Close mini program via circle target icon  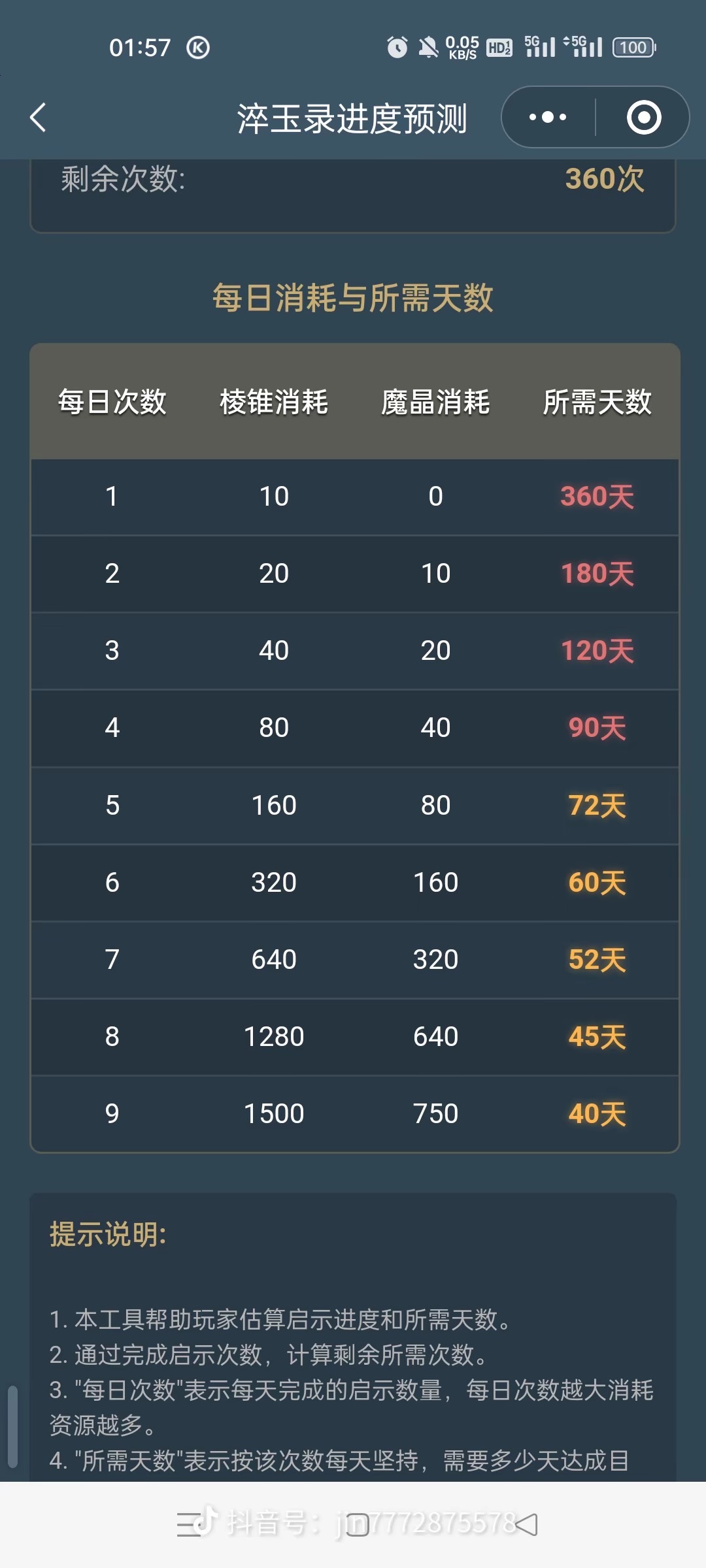pyautogui.click(x=644, y=118)
